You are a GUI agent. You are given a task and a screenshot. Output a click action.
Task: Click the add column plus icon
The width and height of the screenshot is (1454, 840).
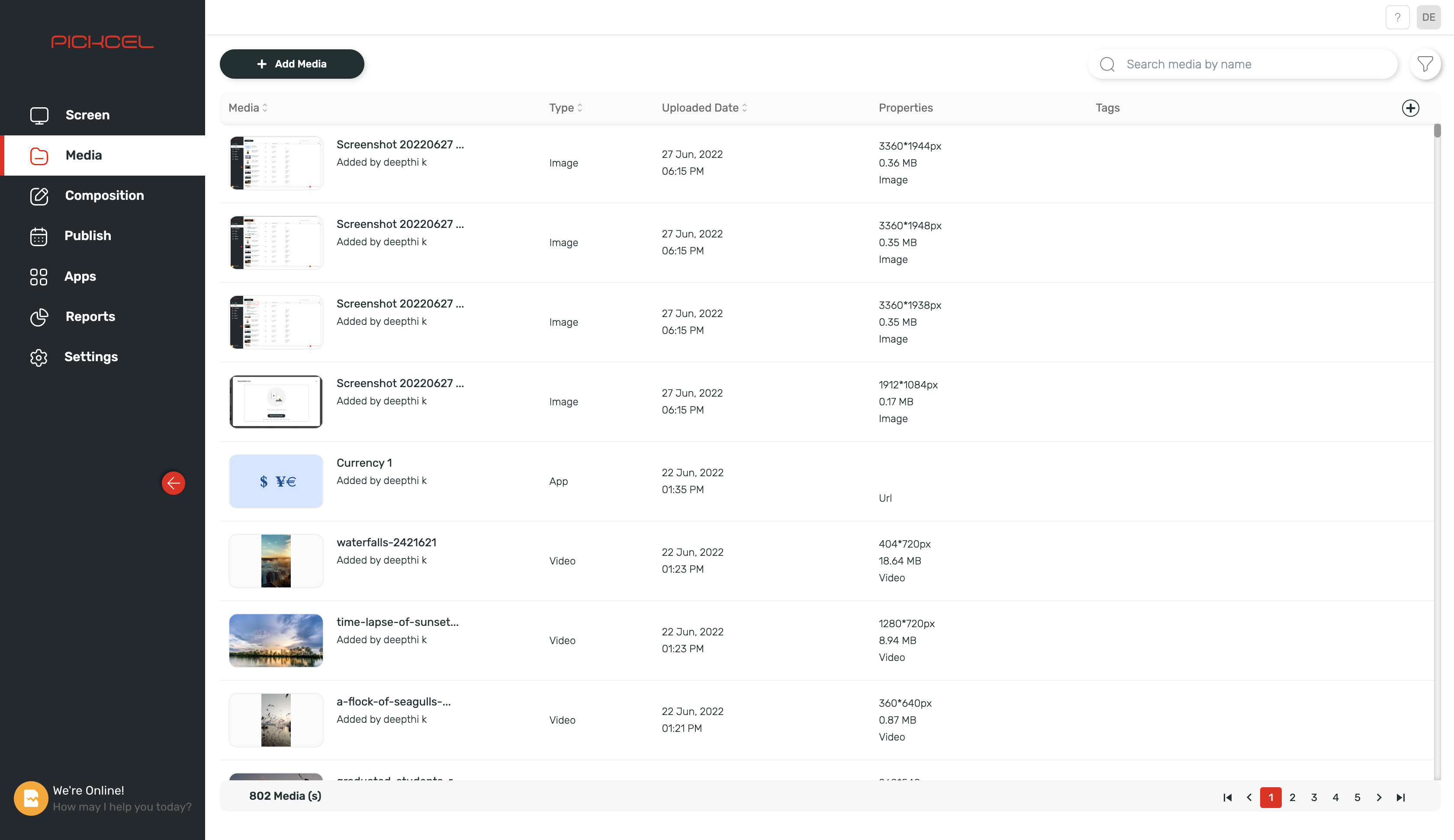coord(1411,108)
